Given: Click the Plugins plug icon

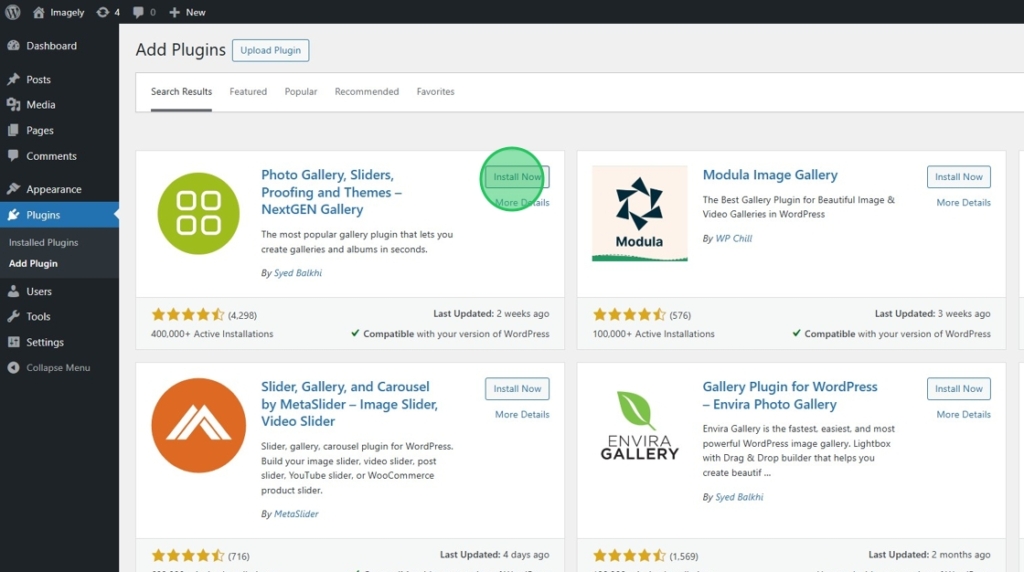Looking at the screenshot, I should pos(14,215).
